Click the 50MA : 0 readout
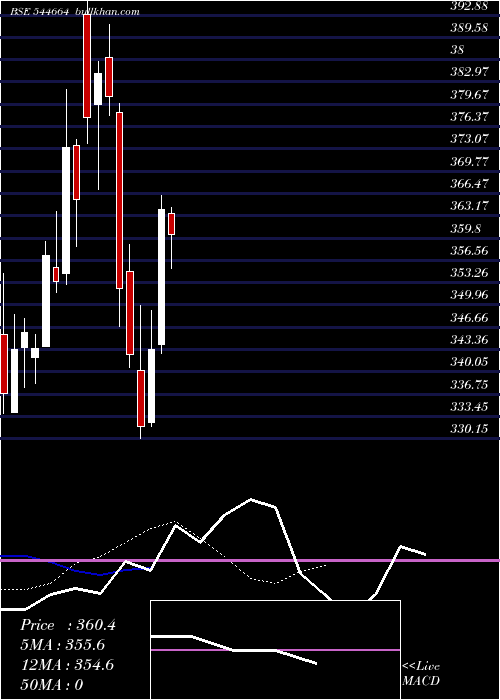This screenshot has width=500, height=700. point(52,684)
